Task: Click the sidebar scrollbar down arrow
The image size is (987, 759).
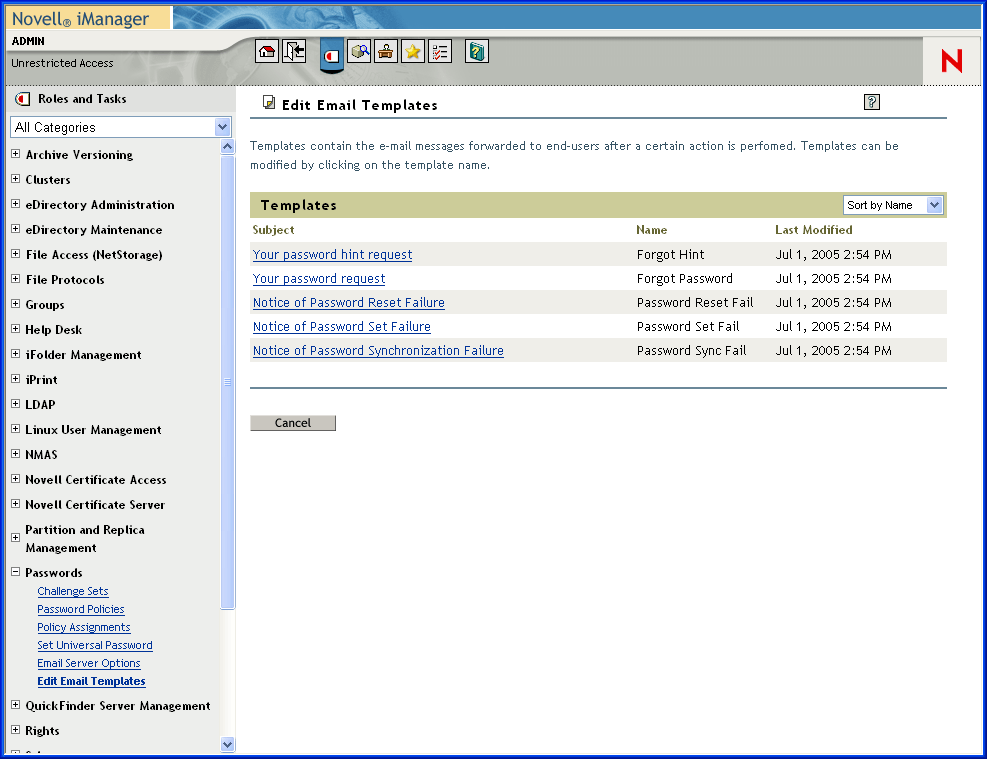Action: (227, 744)
